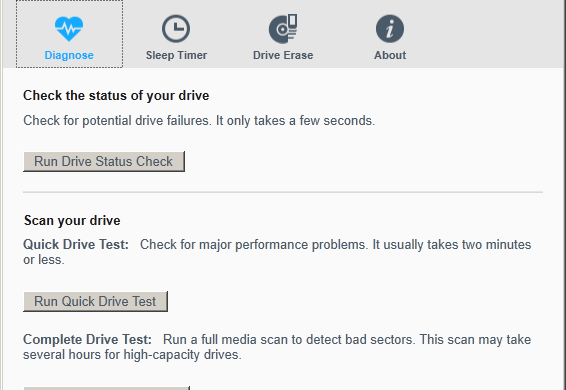Click the horizontal divider above Scan your drive
The image size is (566, 390).
coord(283,192)
